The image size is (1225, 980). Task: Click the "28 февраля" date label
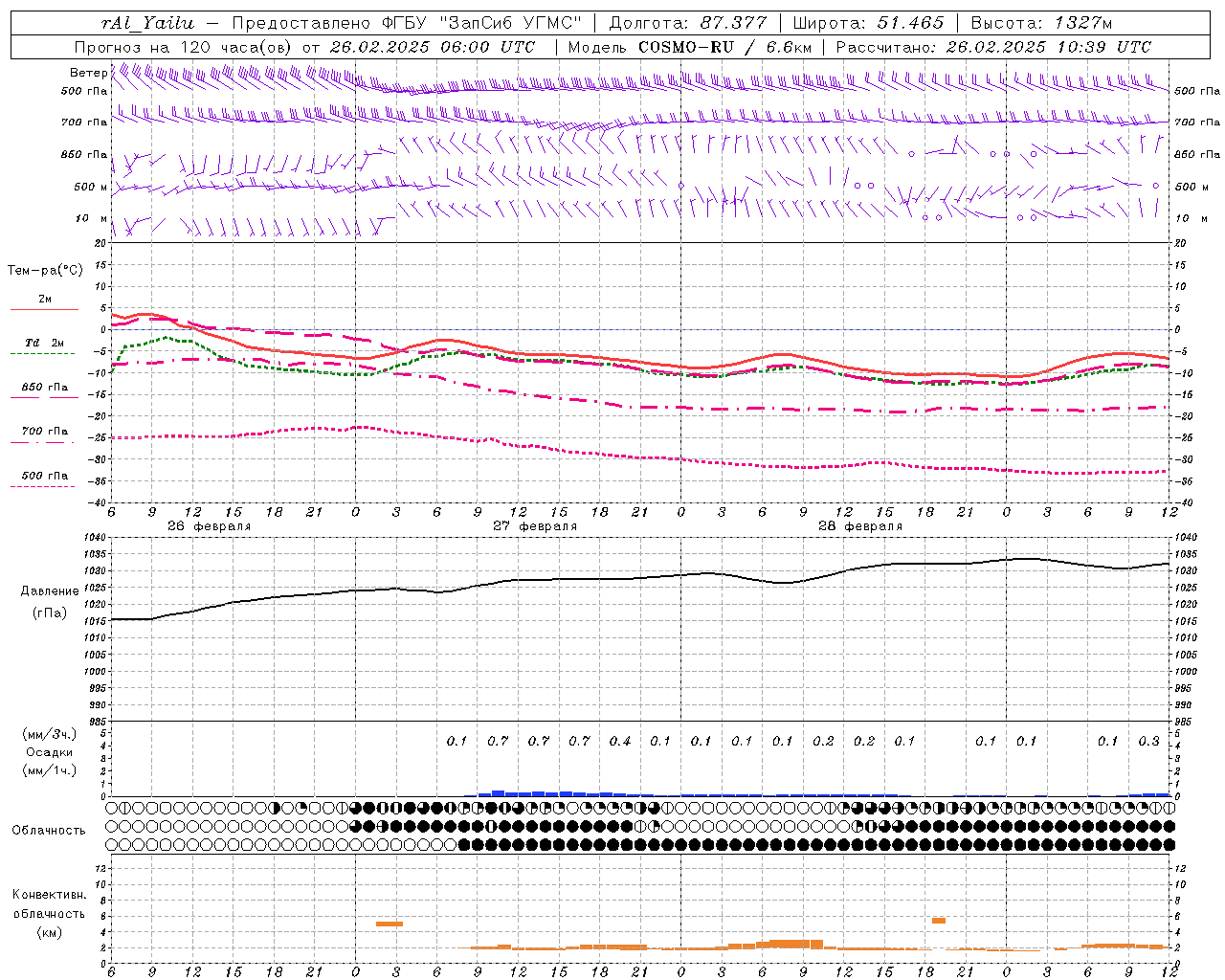pyautogui.click(x=860, y=525)
